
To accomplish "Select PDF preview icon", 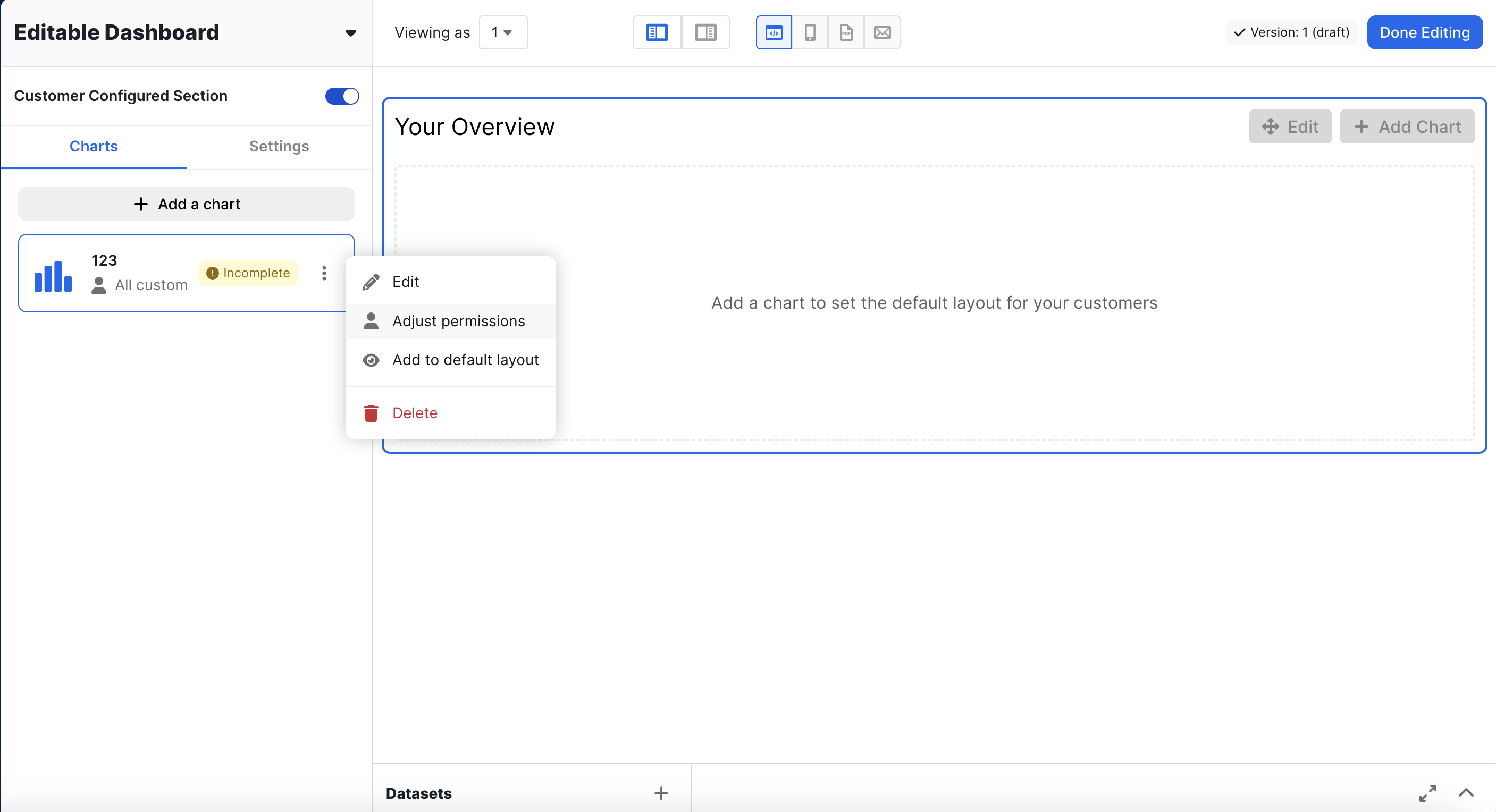I will pos(846,32).
